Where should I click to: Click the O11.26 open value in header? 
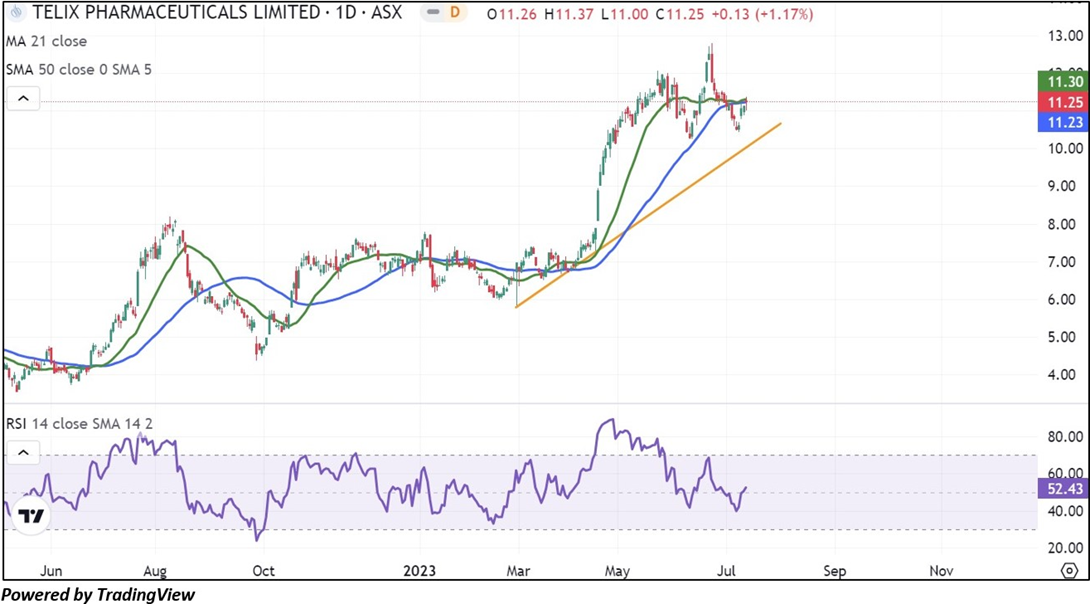tap(512, 14)
